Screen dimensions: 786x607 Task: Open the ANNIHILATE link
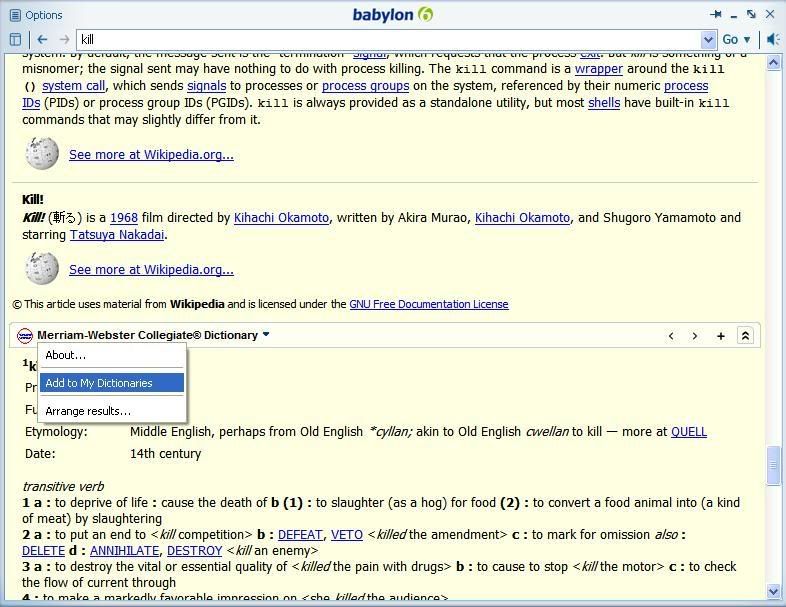[124, 551]
